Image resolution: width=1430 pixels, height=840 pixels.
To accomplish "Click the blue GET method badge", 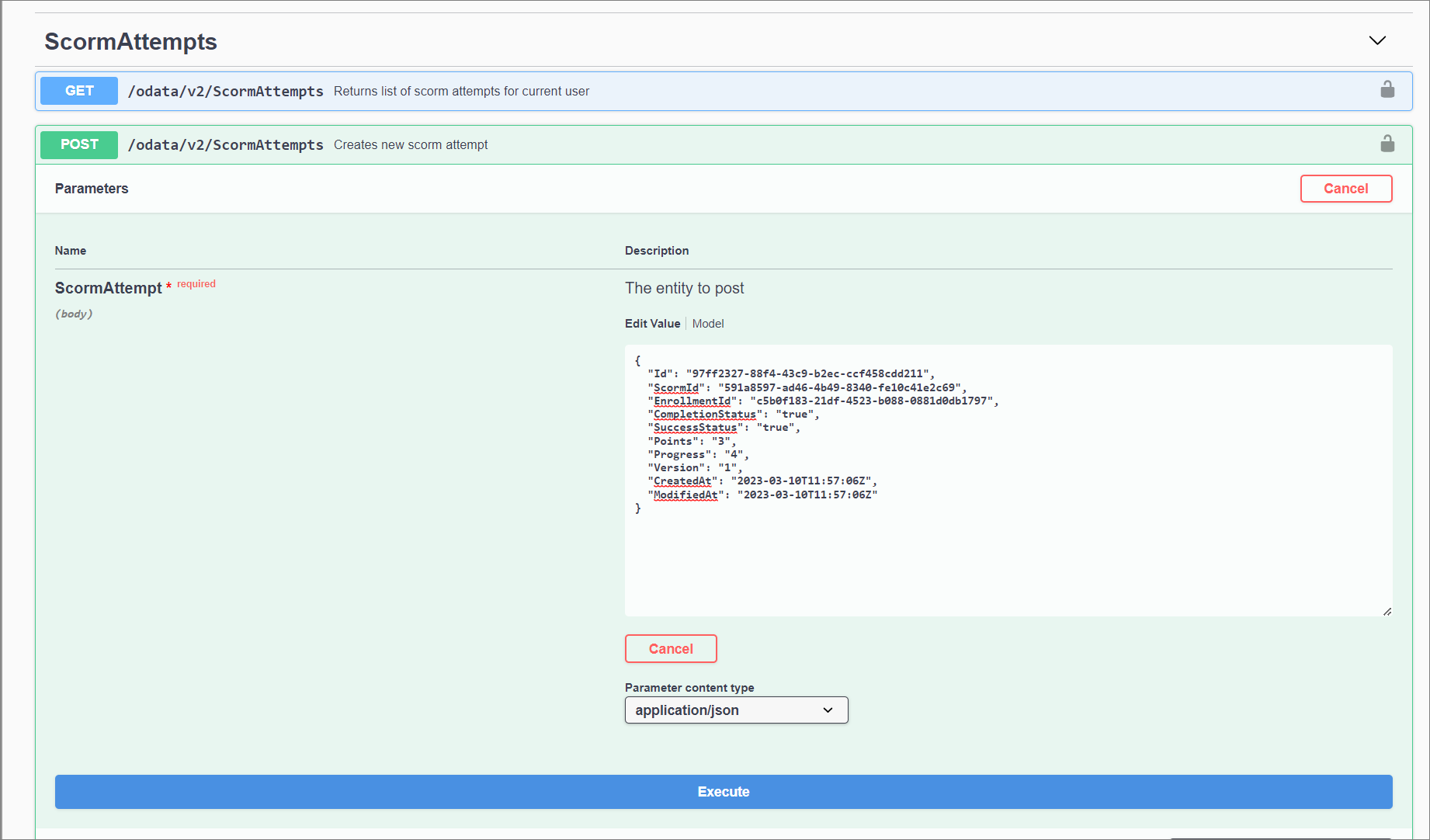I will click(x=79, y=91).
